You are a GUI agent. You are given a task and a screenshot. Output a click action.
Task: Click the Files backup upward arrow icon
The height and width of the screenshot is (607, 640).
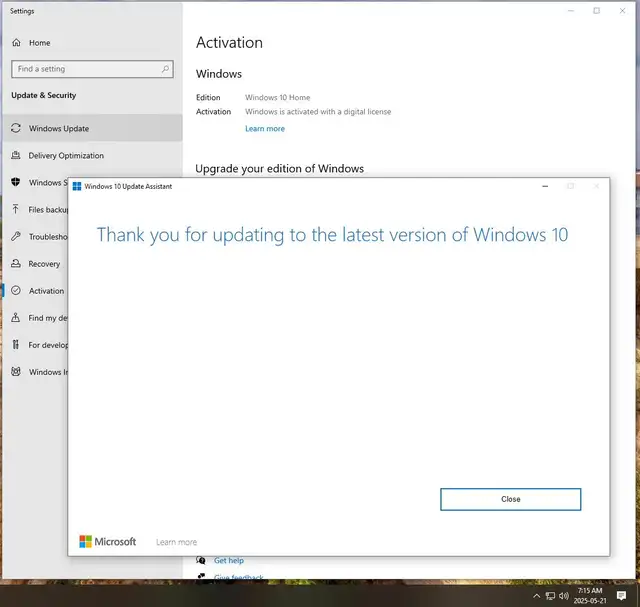pyautogui.click(x=16, y=209)
